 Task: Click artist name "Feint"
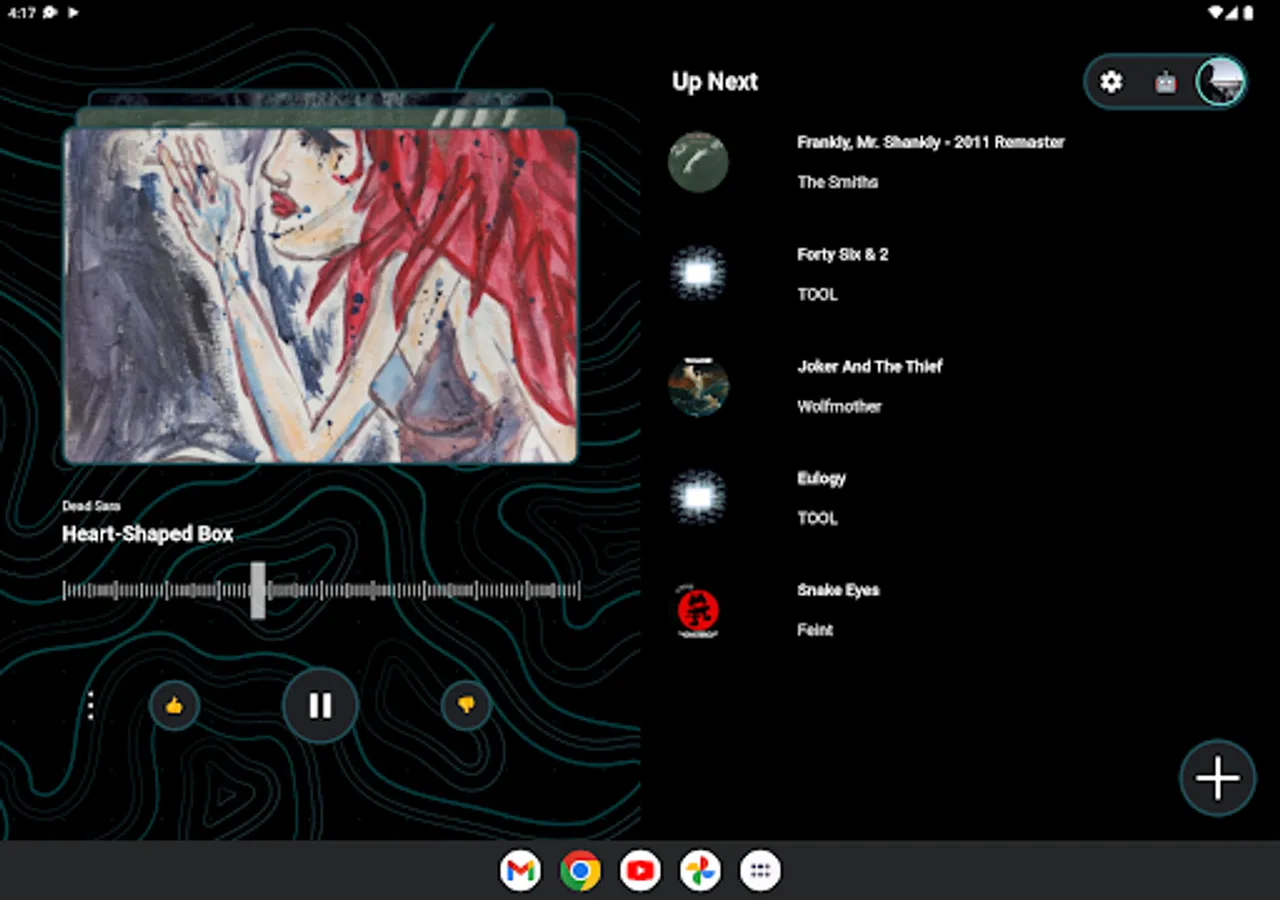coord(815,630)
